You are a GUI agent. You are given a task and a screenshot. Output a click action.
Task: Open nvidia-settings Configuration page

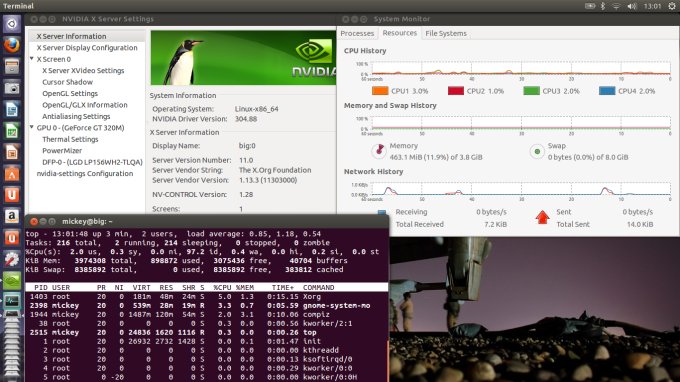(x=85, y=173)
